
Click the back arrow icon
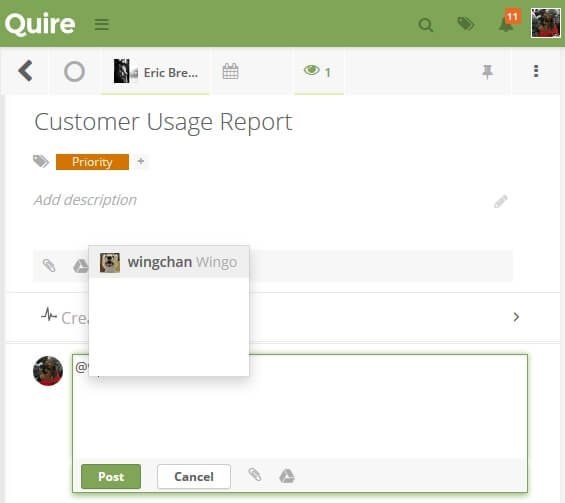25,71
